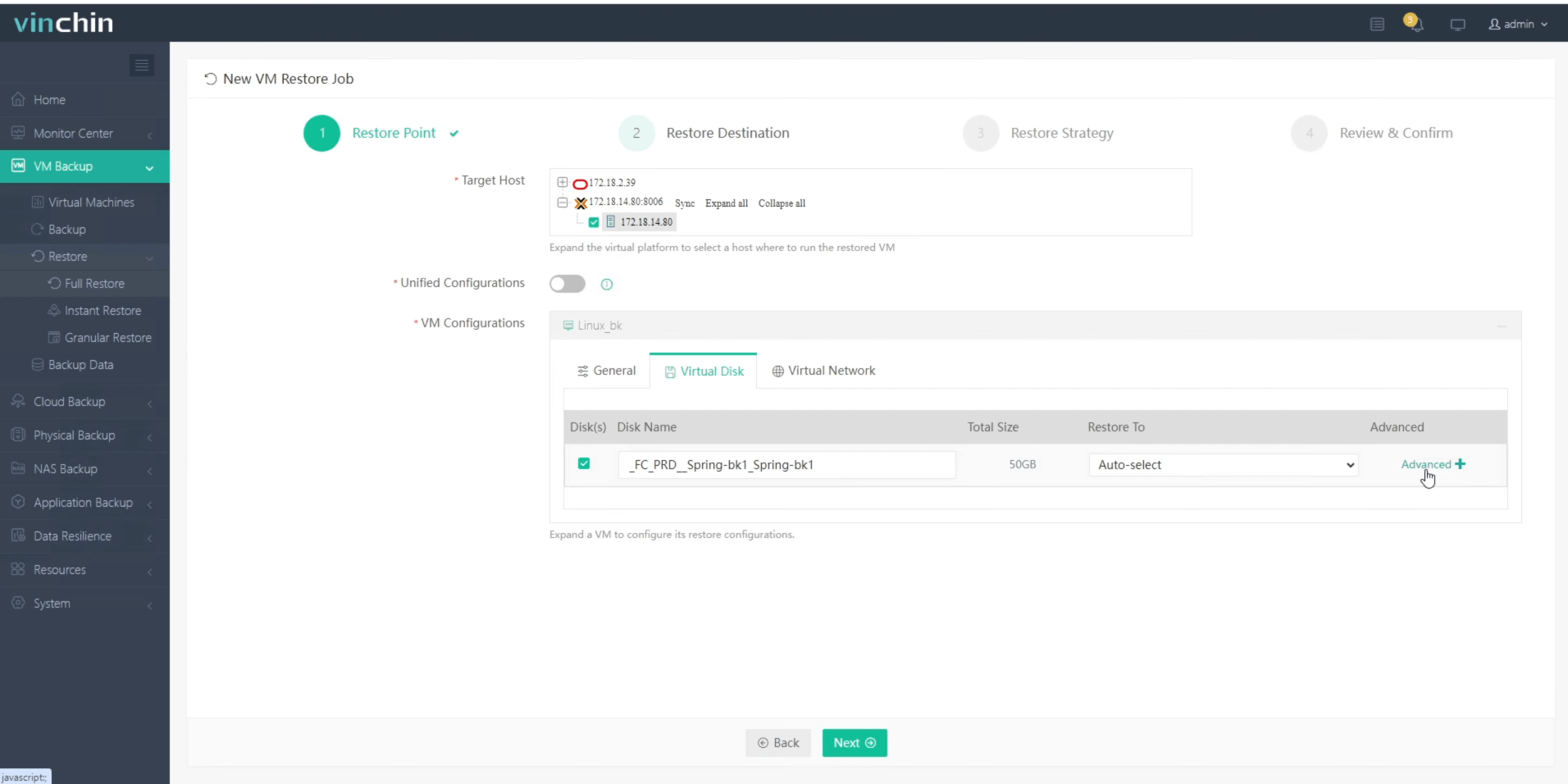
Task: Expand the 172.18.2.39 tree node
Action: (x=563, y=182)
